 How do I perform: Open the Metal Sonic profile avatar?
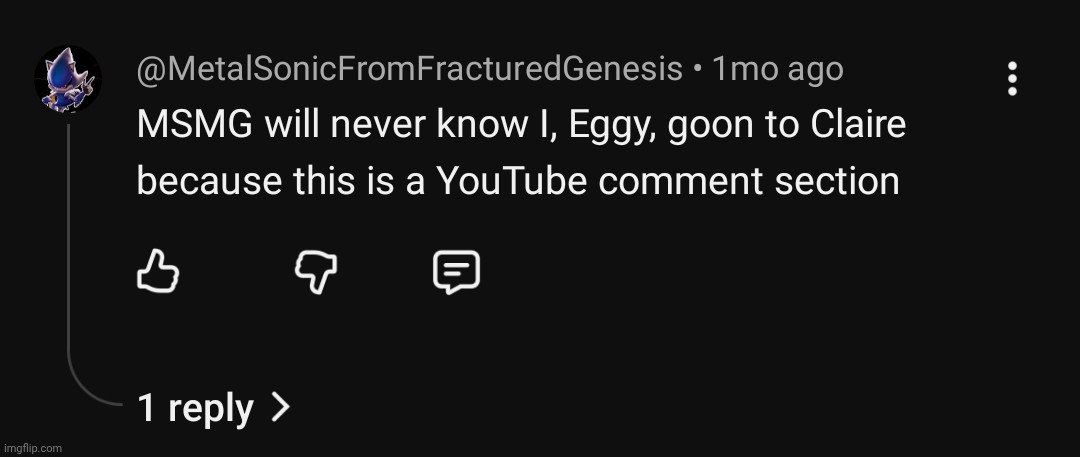click(68, 78)
